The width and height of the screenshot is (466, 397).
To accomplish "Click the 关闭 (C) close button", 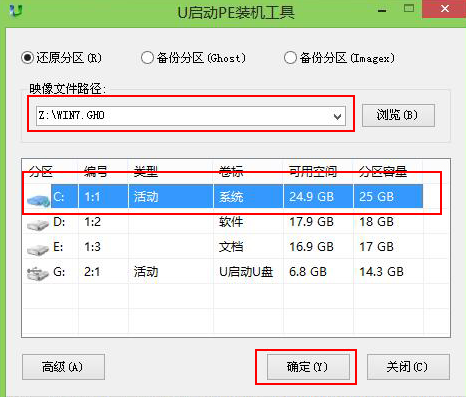I will pos(408,367).
